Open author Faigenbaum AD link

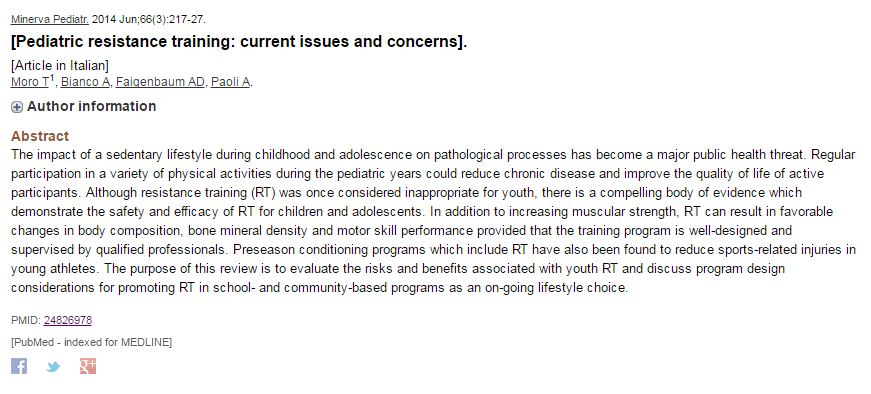coord(160,82)
